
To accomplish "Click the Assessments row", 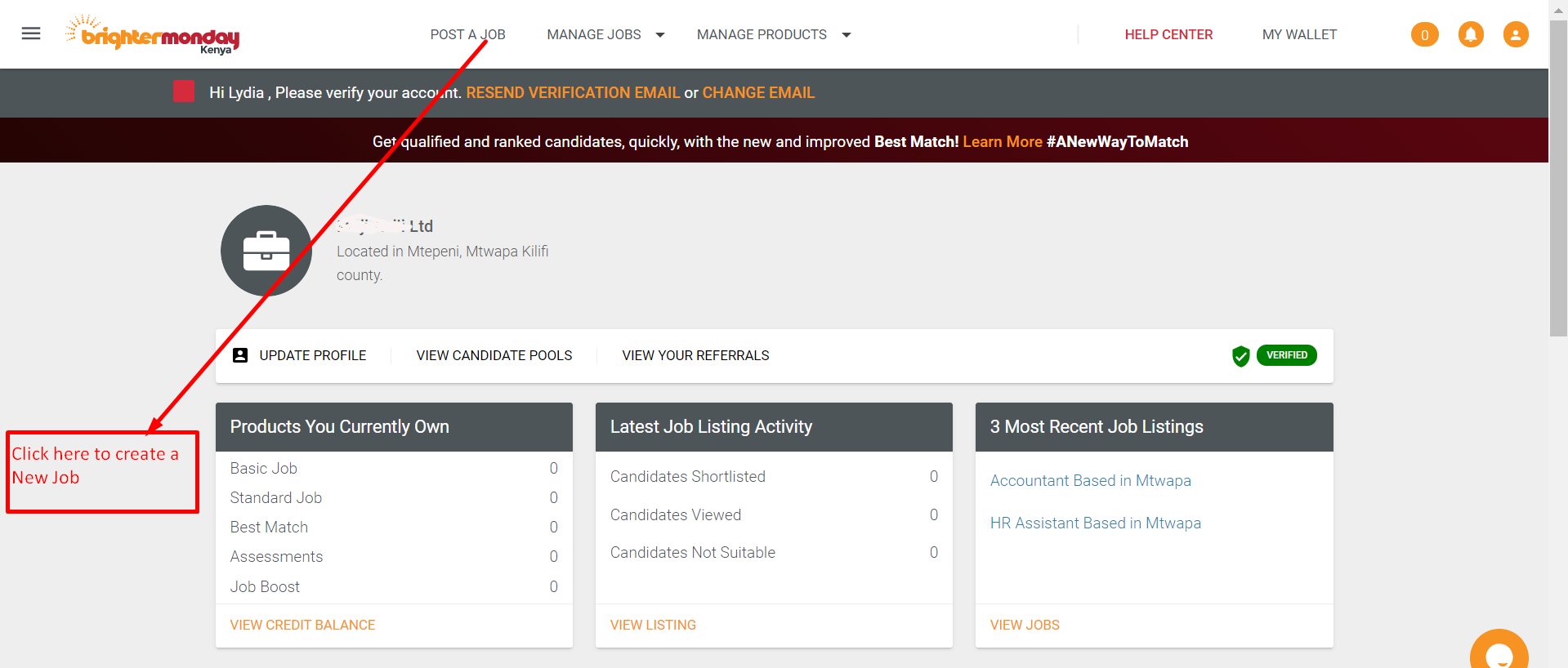I will [394, 556].
